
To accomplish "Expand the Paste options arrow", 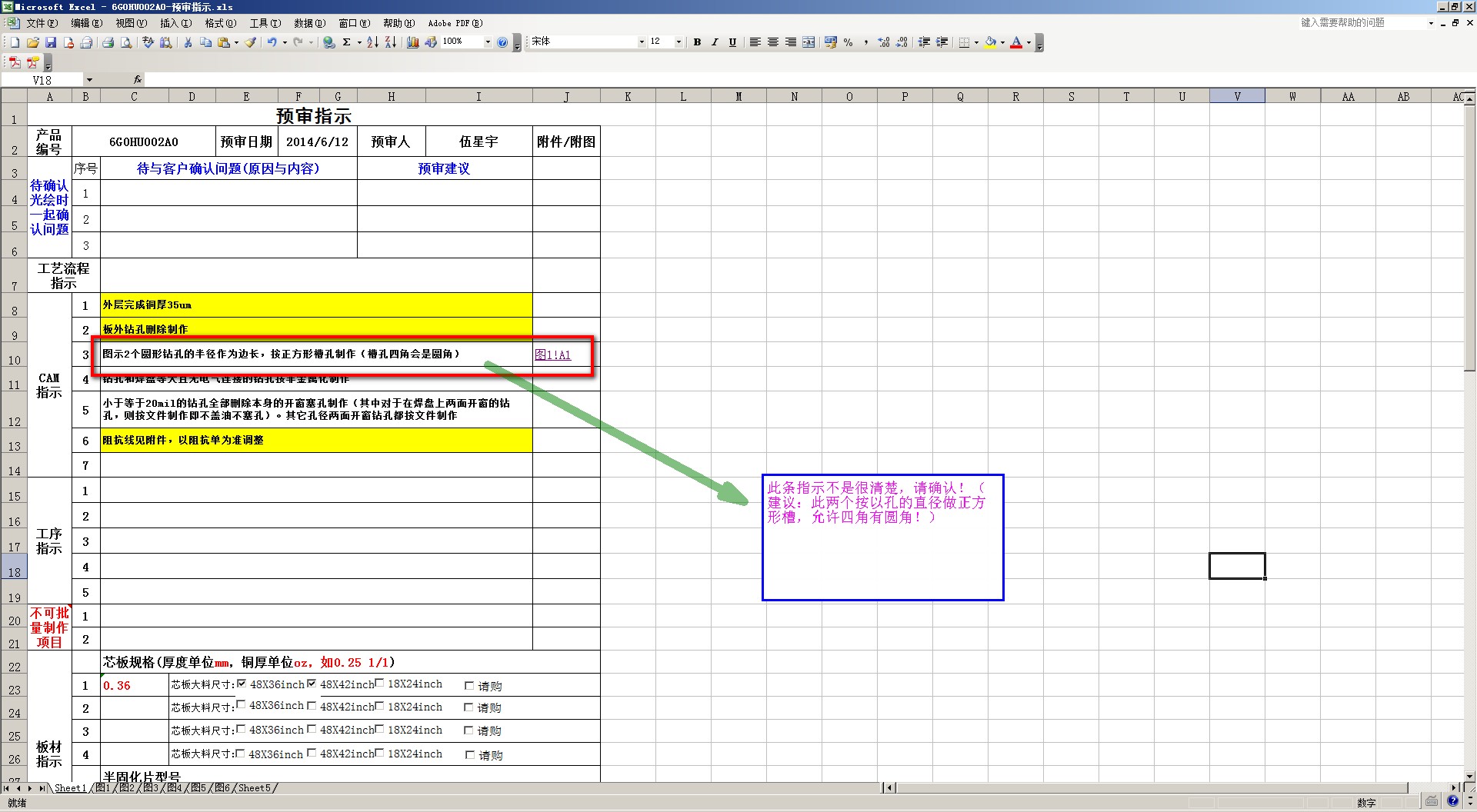I will point(236,42).
